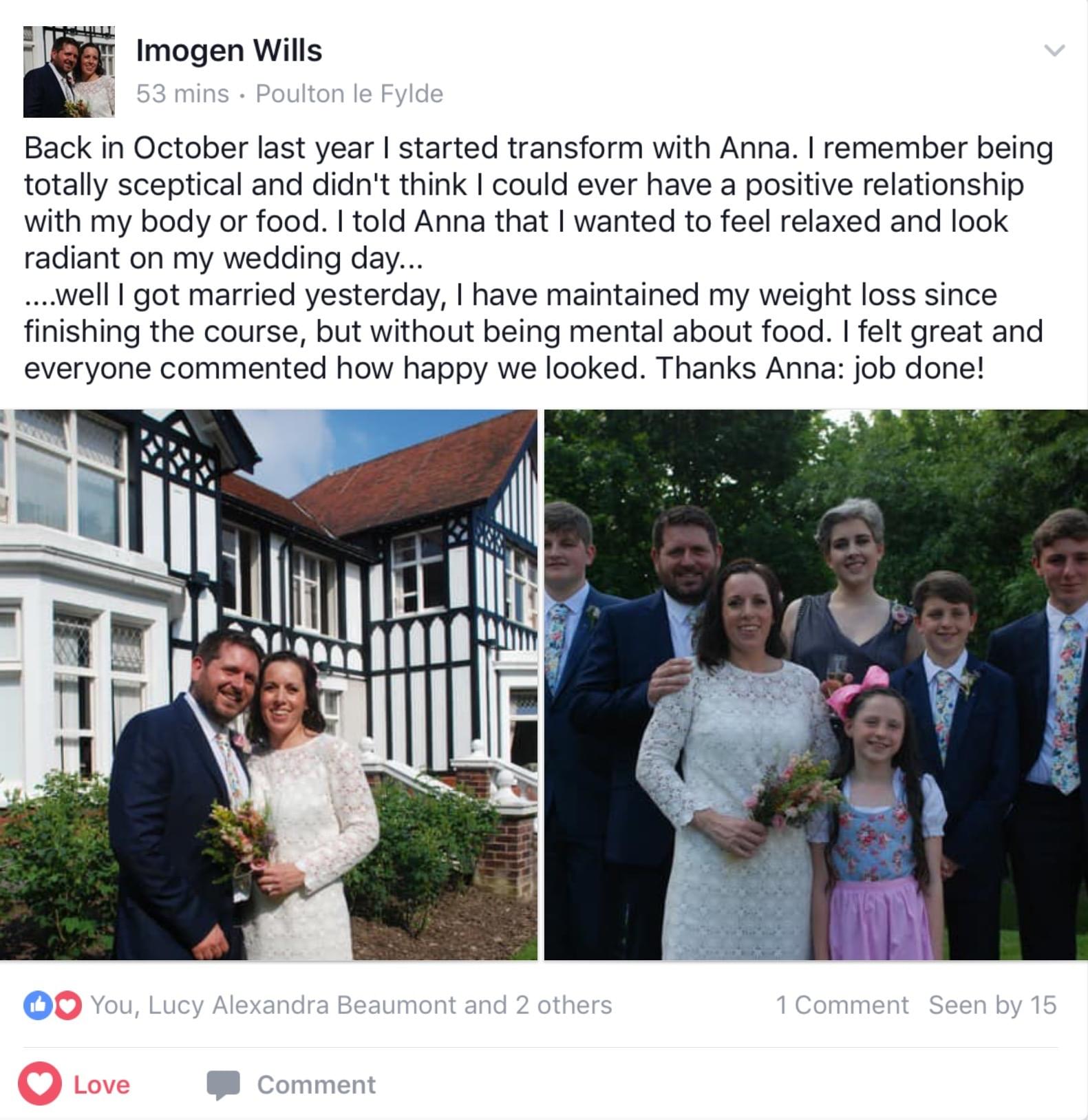Open couple photo by the timbered house
Viewport: 1088px width, 1120px height.
pos(268,684)
